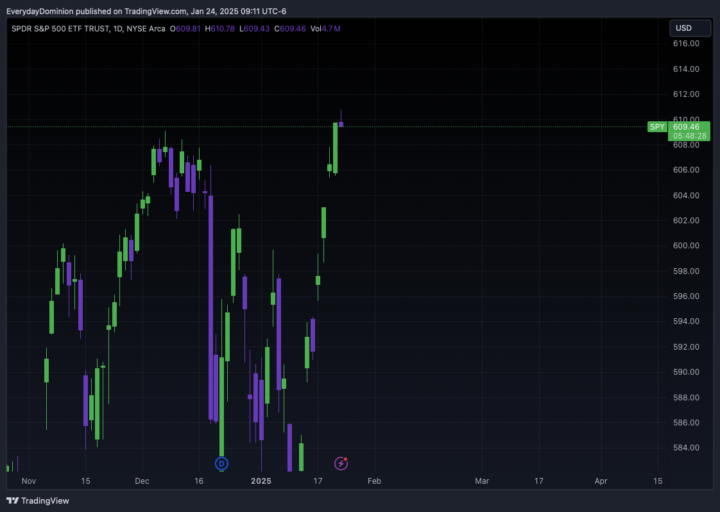Click the TradingView logo link
Viewport: 720px width, 512px height.
(x=38, y=501)
